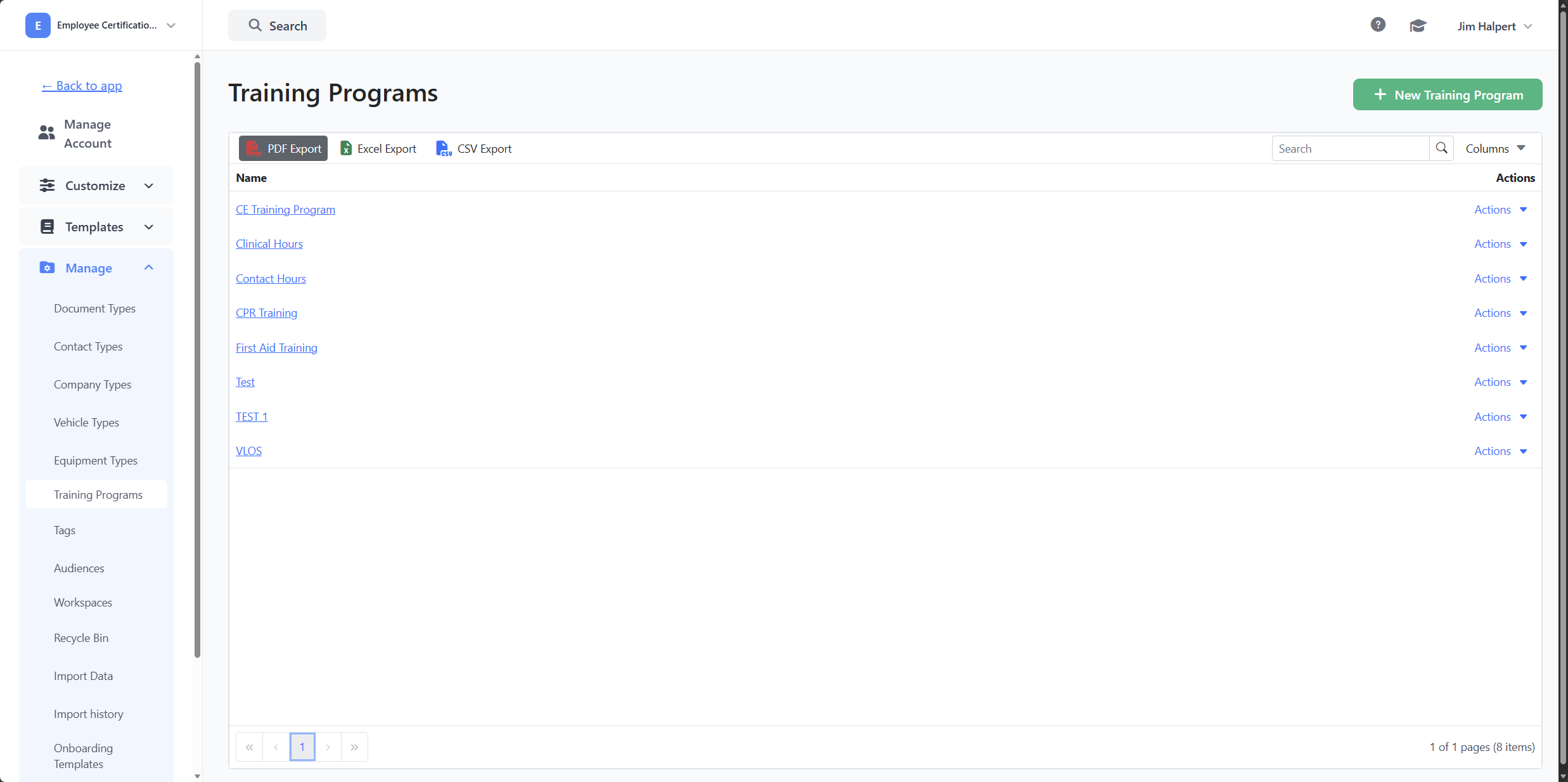Expand the Templates sidebar section
1568x782 pixels.
(96, 227)
